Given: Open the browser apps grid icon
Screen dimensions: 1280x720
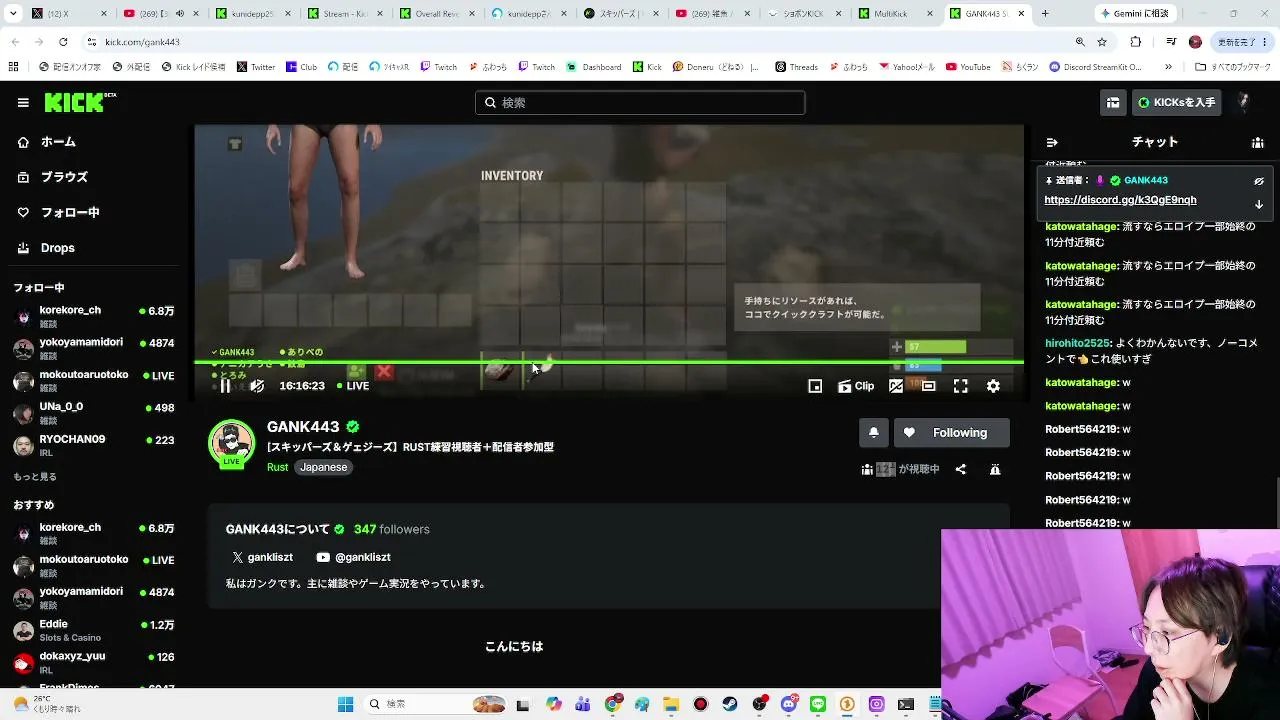Looking at the screenshot, I should (x=14, y=67).
